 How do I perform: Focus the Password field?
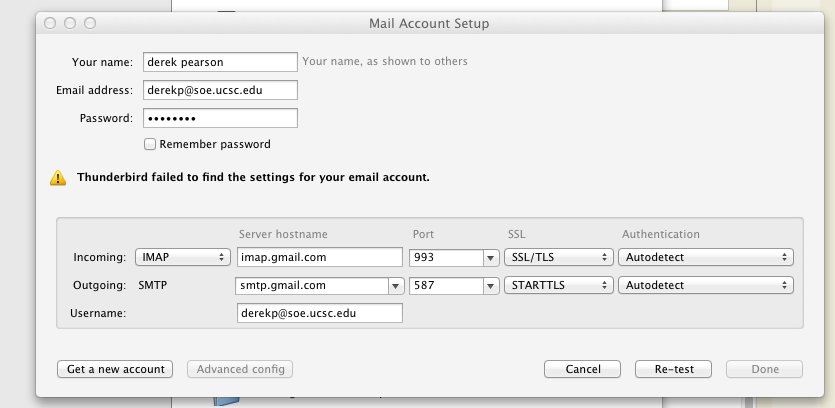coord(220,118)
